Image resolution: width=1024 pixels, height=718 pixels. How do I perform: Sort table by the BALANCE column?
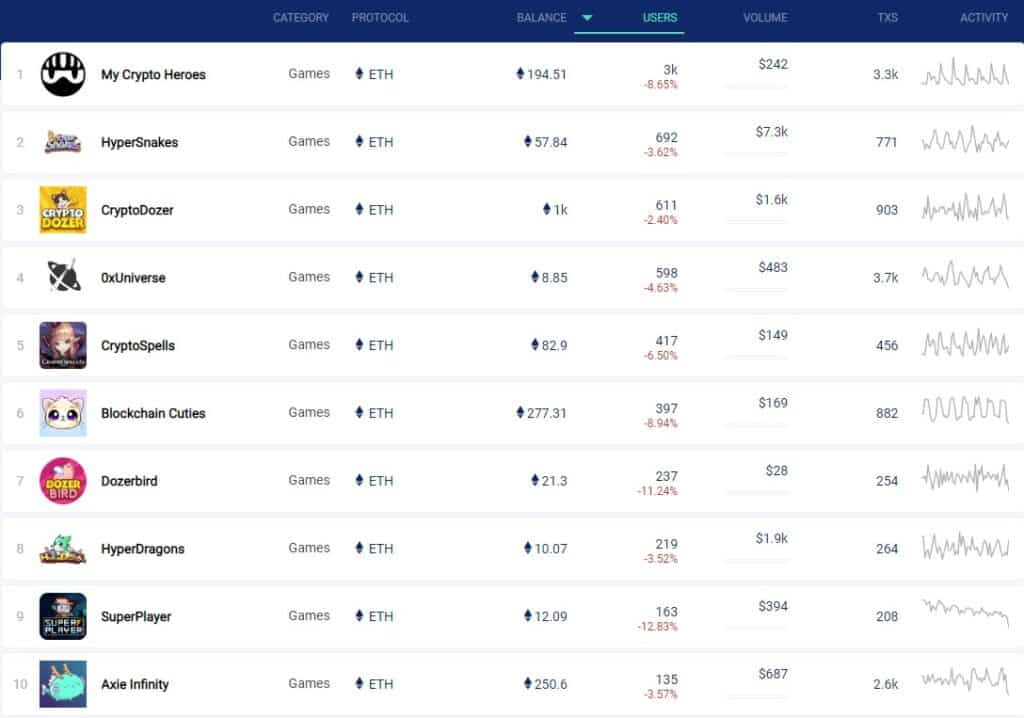(x=541, y=18)
